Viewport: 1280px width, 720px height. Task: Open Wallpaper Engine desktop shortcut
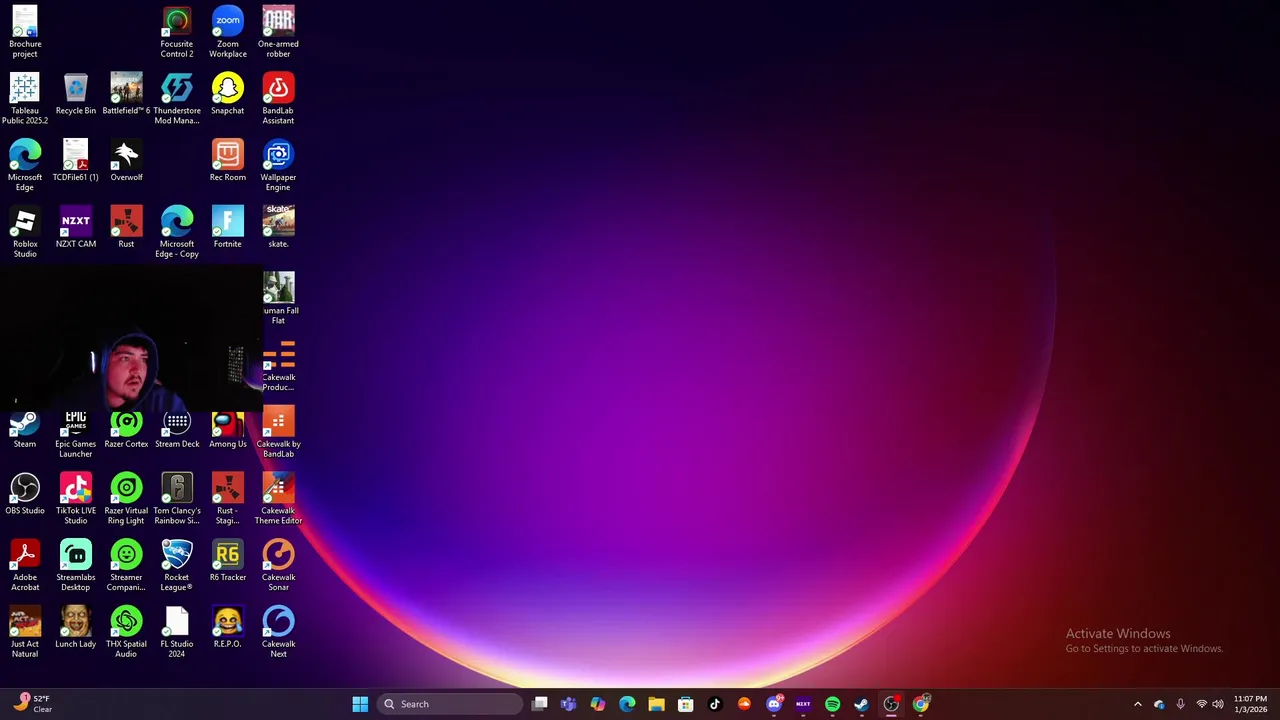click(278, 165)
